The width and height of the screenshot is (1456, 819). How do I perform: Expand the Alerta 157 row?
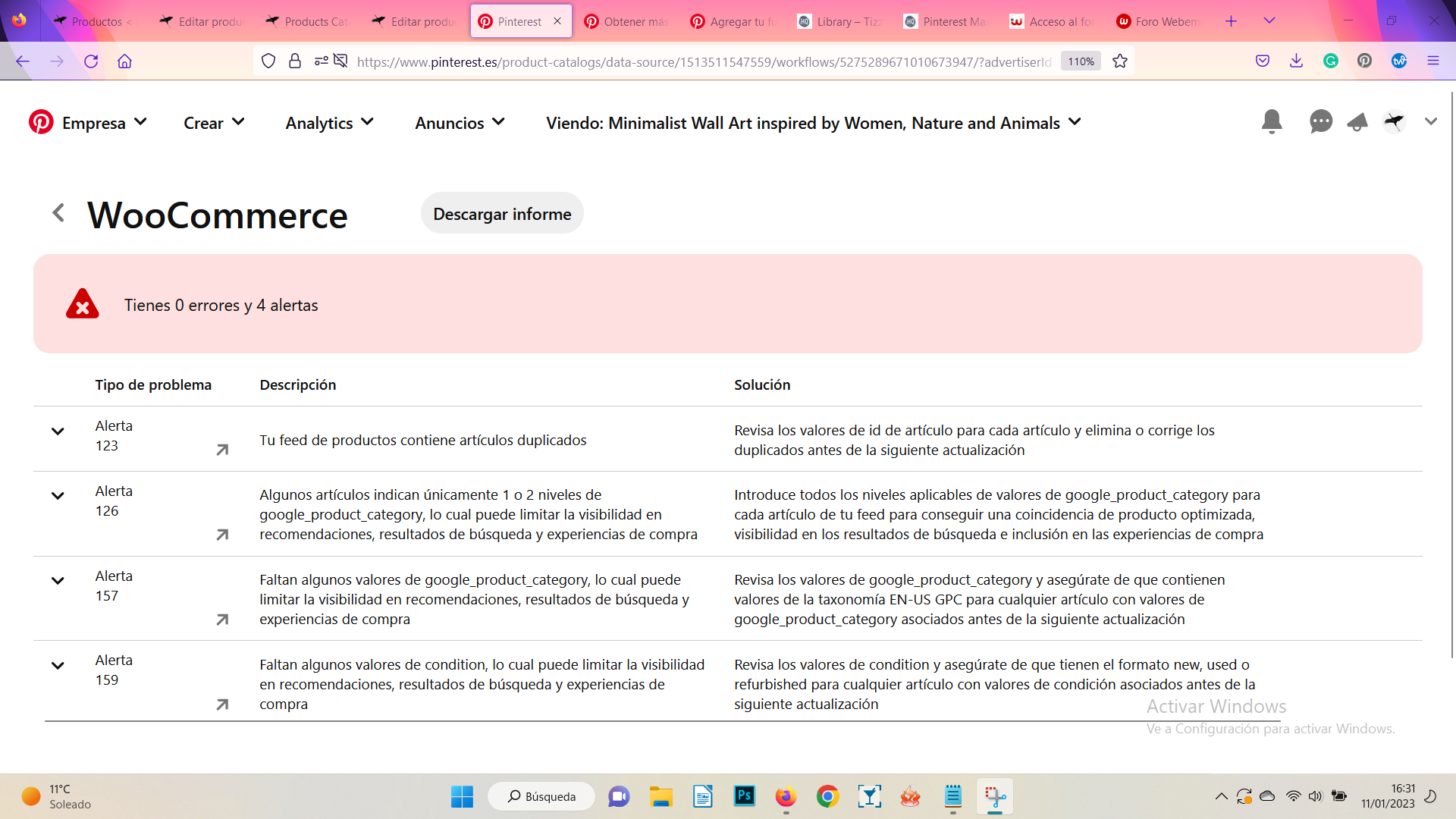point(58,581)
